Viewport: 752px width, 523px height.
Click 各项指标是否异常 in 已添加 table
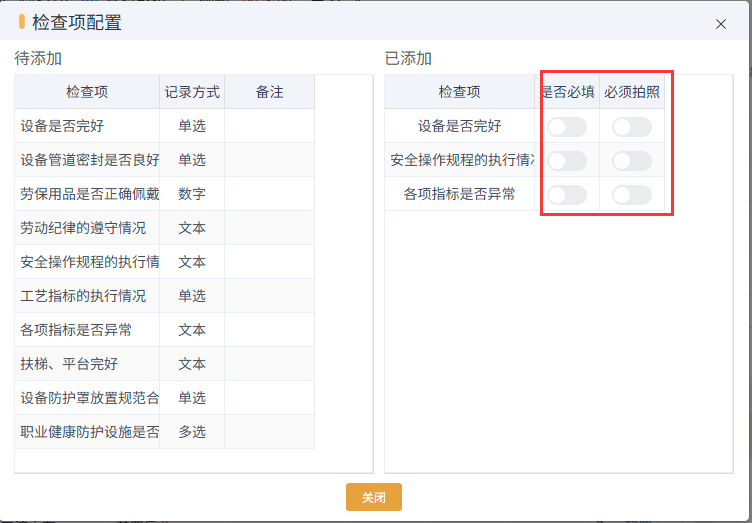tap(459, 194)
